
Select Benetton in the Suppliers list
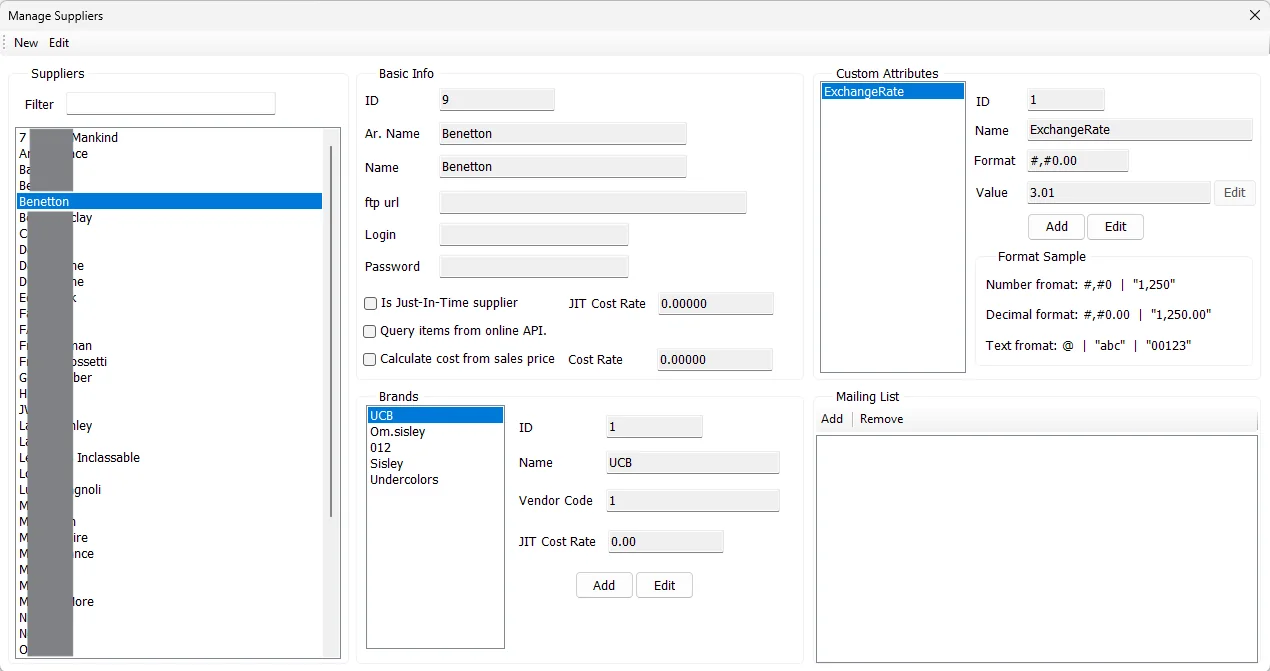[170, 201]
